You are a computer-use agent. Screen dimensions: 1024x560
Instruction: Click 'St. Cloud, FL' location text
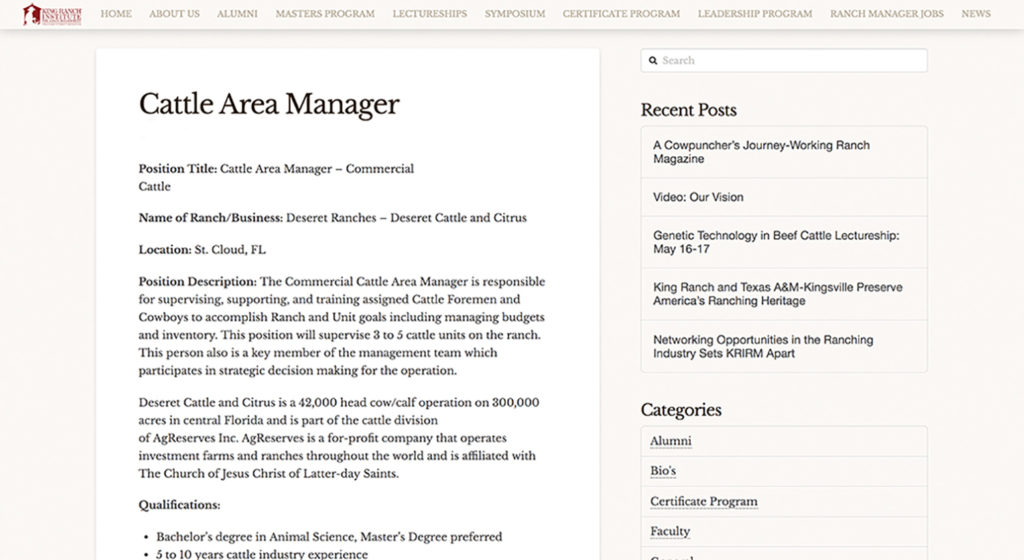(231, 250)
